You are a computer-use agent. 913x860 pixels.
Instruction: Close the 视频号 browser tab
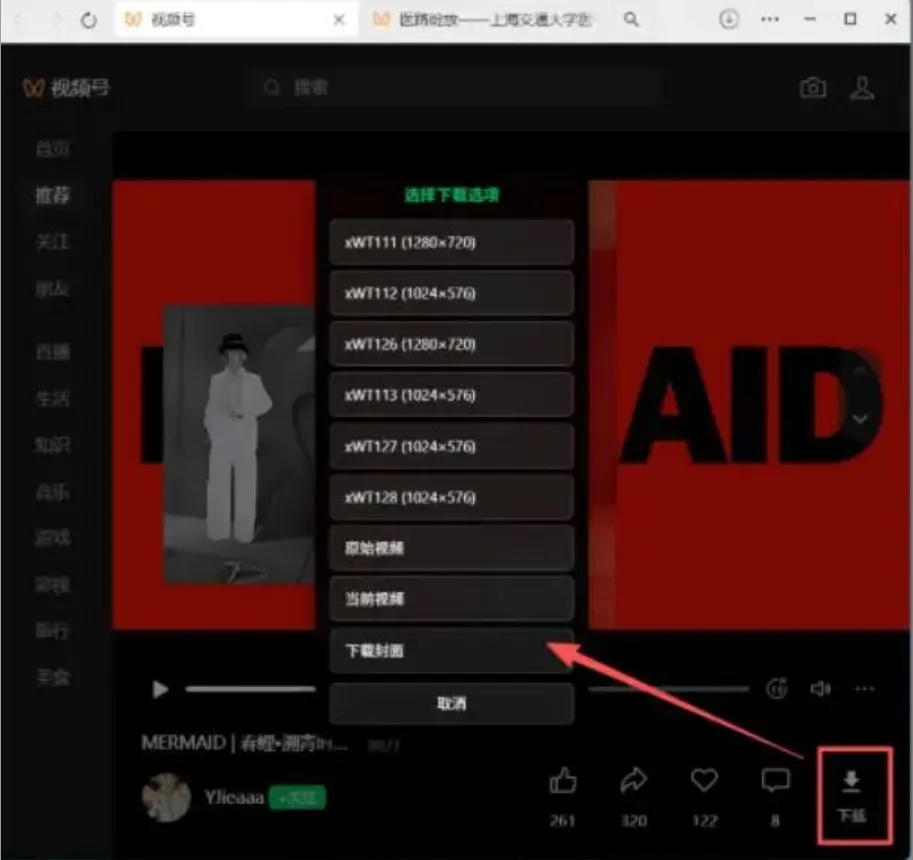(339, 20)
